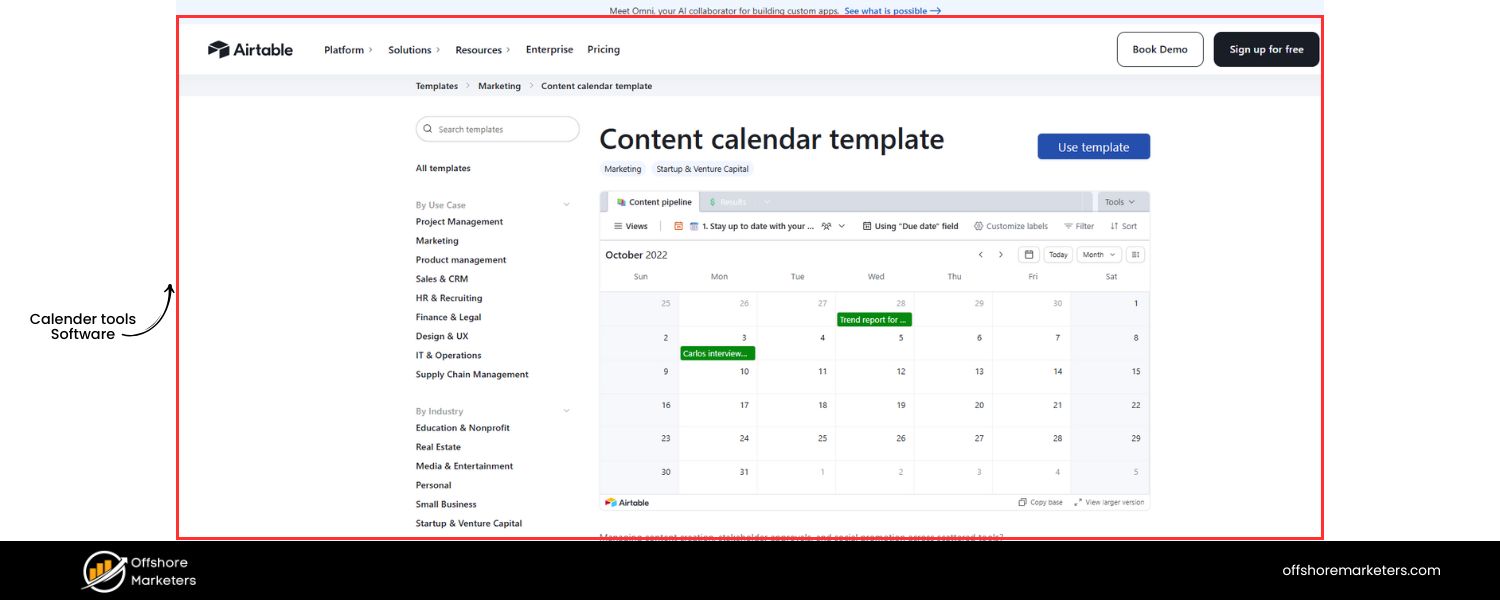Click the search magnifier icon
The image size is (1500, 600).
[428, 129]
